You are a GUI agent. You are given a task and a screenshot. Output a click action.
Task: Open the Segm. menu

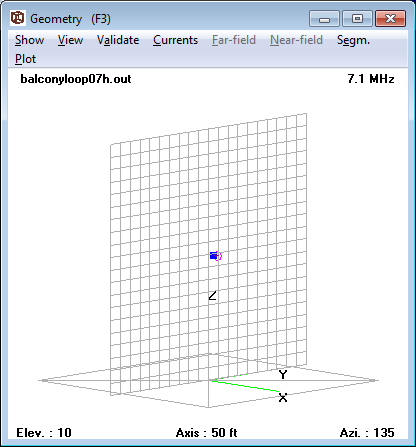click(353, 40)
